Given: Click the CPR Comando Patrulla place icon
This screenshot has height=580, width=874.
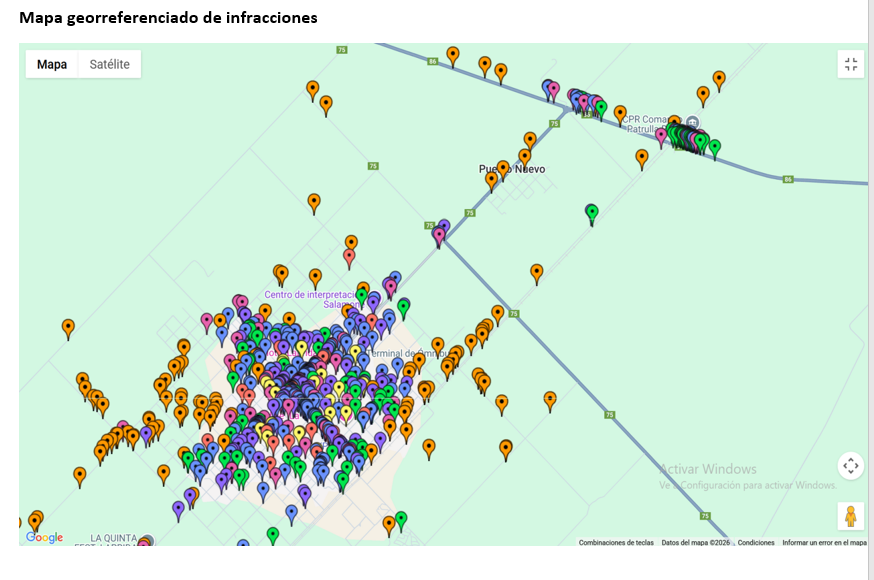Looking at the screenshot, I should click(692, 123).
